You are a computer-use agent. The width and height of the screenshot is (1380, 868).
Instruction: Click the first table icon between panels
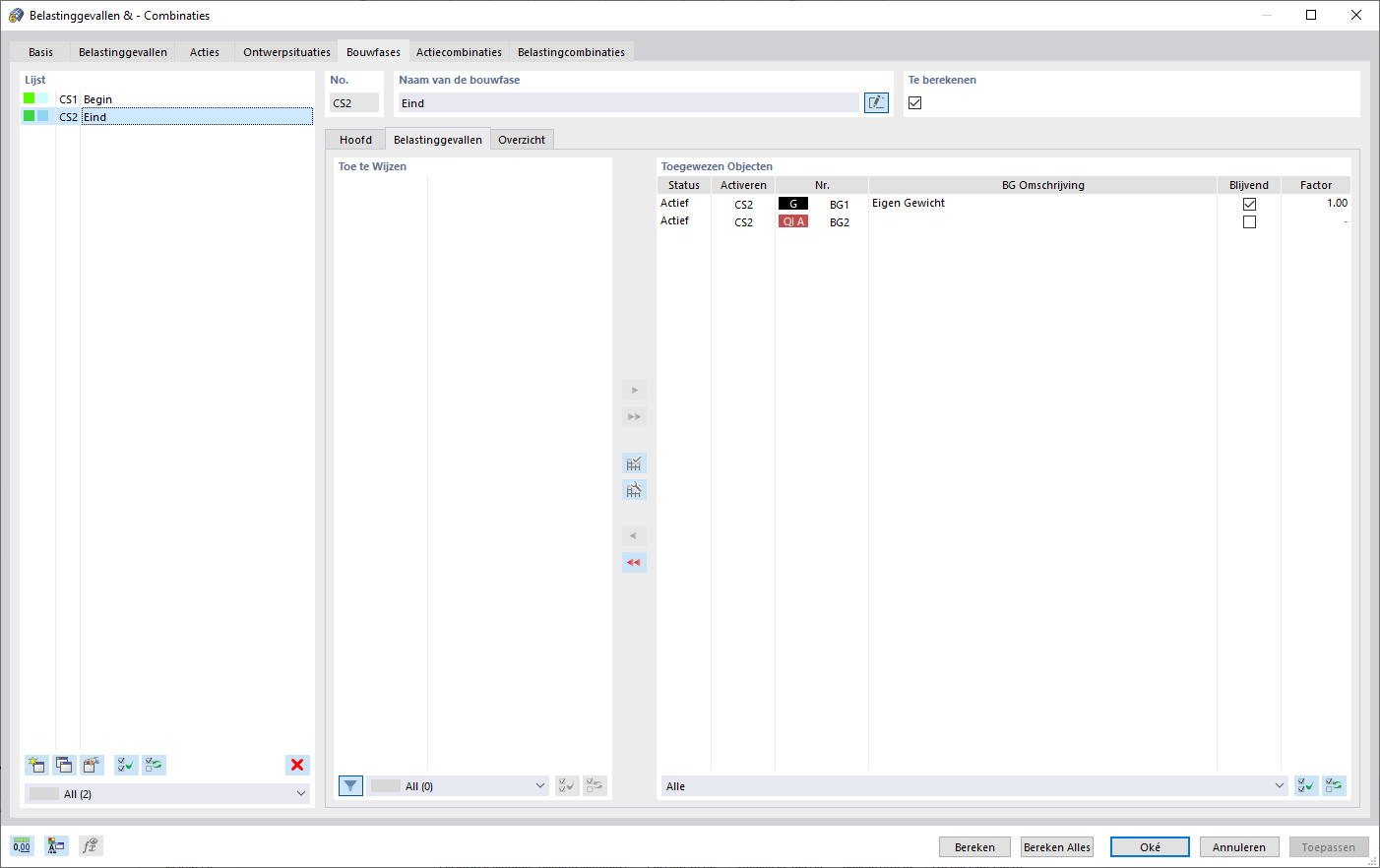634,464
